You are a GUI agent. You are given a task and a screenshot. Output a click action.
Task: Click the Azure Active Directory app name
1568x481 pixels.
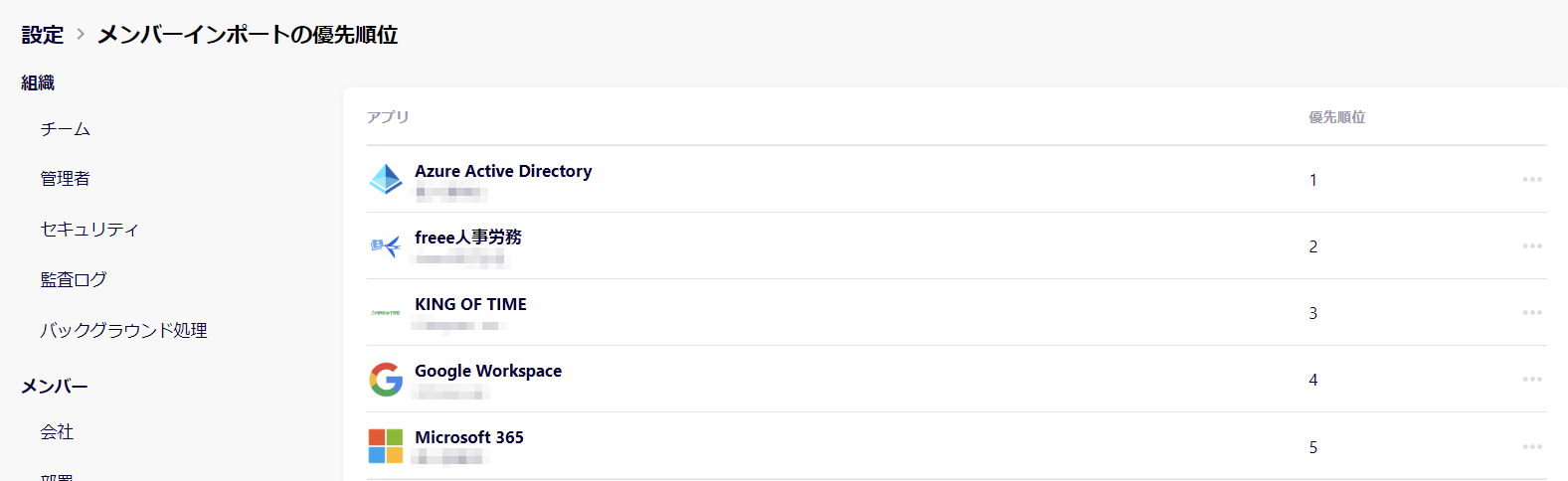tap(503, 171)
